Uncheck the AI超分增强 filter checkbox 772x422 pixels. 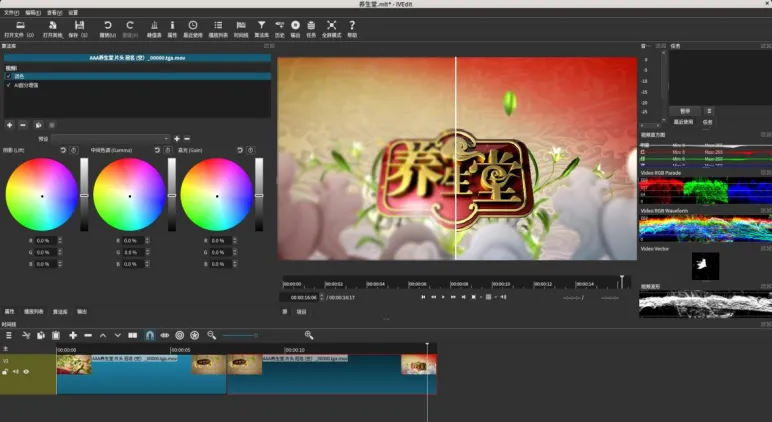pyautogui.click(x=8, y=85)
